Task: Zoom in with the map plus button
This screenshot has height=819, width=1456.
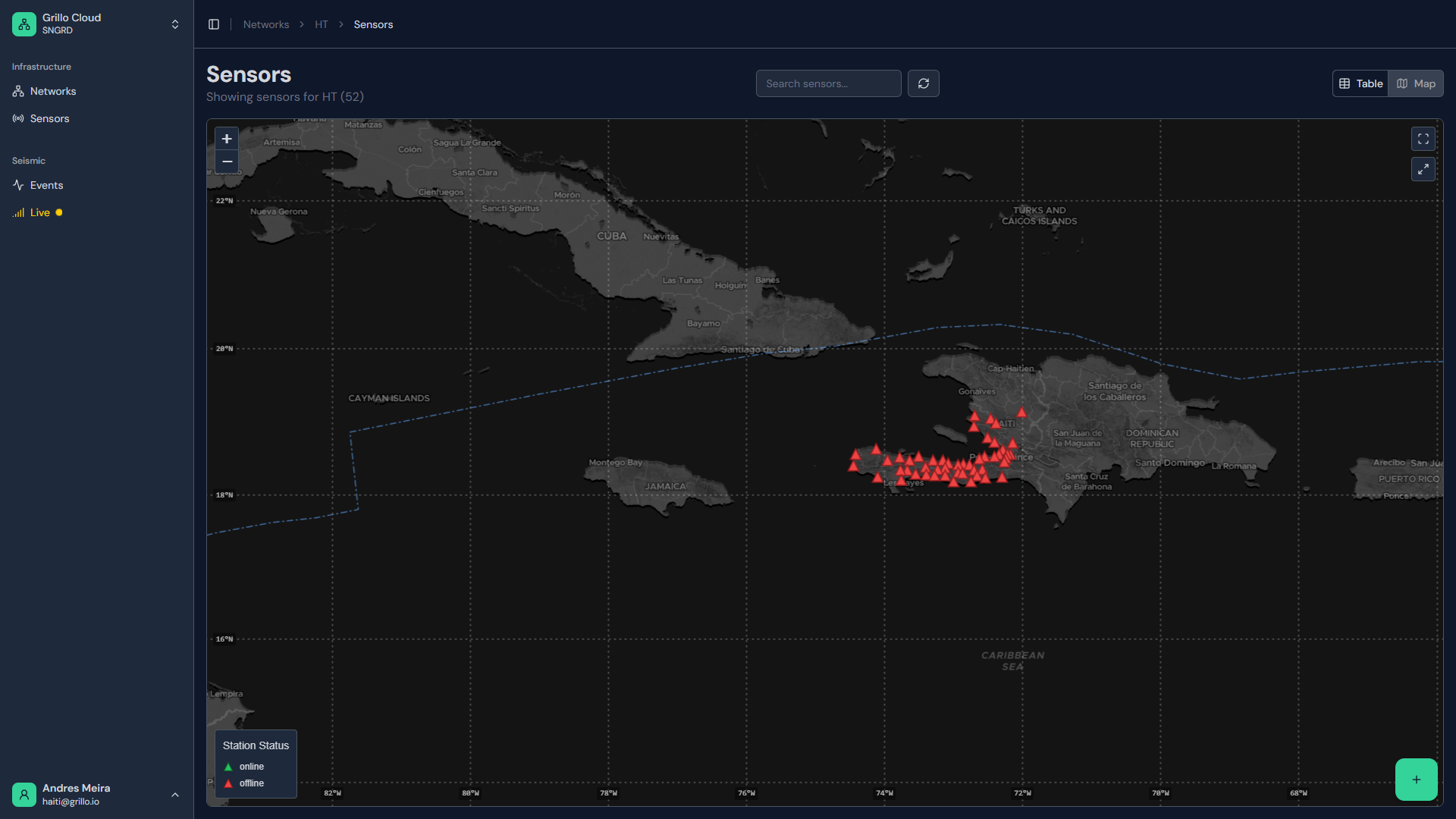Action: [227, 139]
